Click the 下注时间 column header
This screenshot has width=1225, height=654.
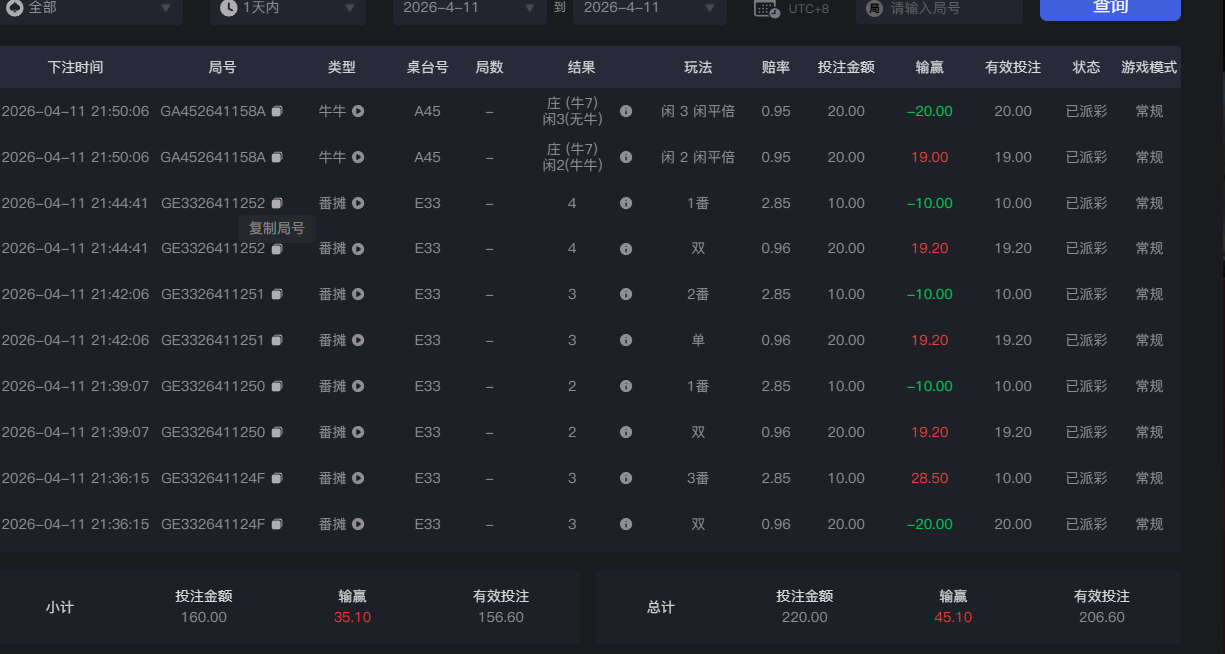point(75,67)
